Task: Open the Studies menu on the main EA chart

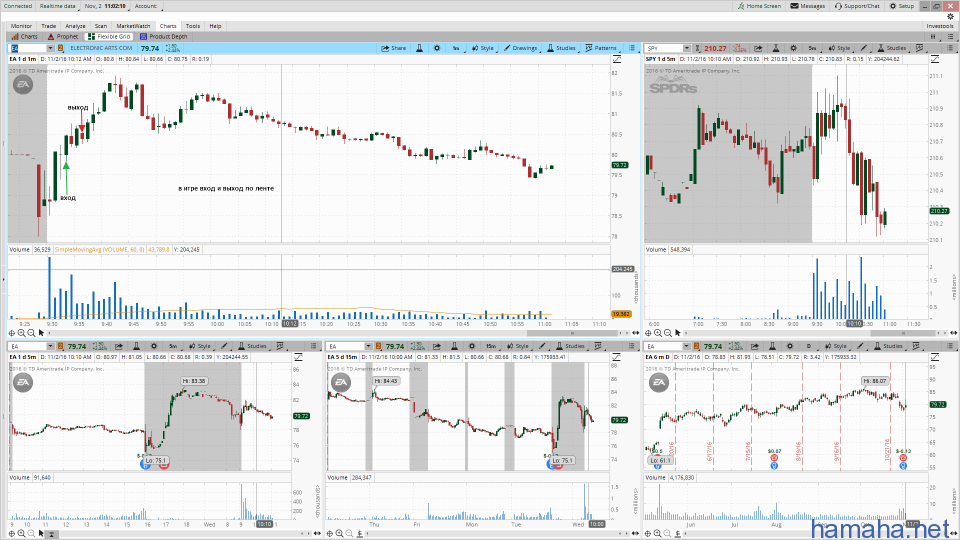Action: click(x=561, y=48)
